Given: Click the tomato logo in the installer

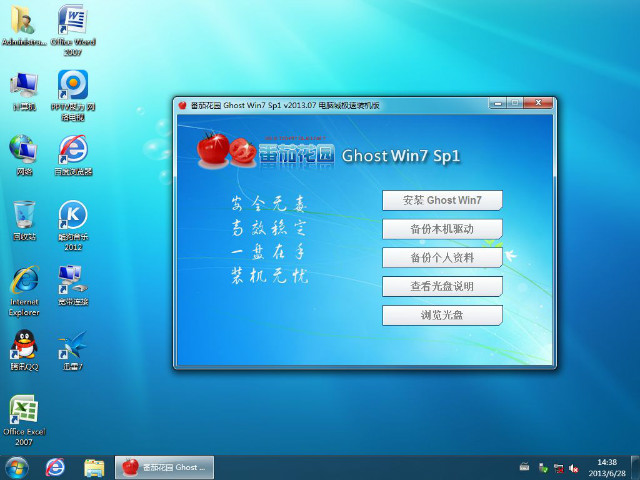Looking at the screenshot, I should [x=227, y=150].
